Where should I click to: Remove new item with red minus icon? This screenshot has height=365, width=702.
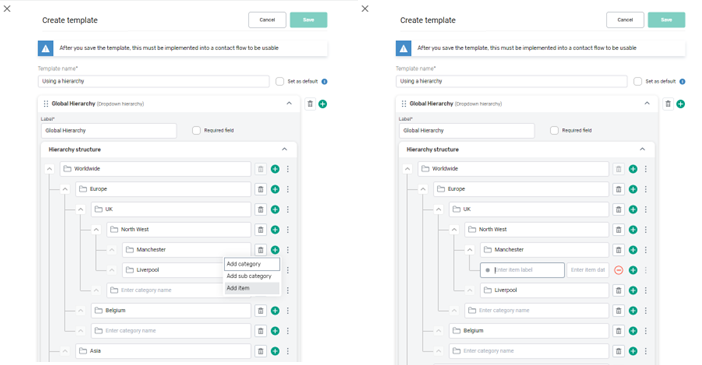(618, 270)
